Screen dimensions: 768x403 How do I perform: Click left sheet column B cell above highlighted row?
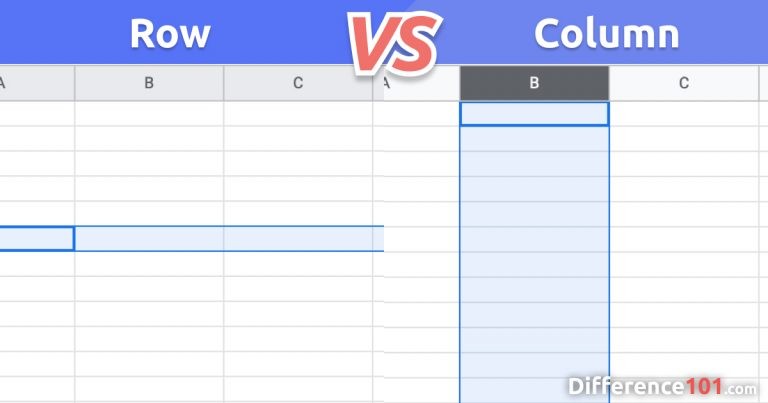(x=149, y=213)
